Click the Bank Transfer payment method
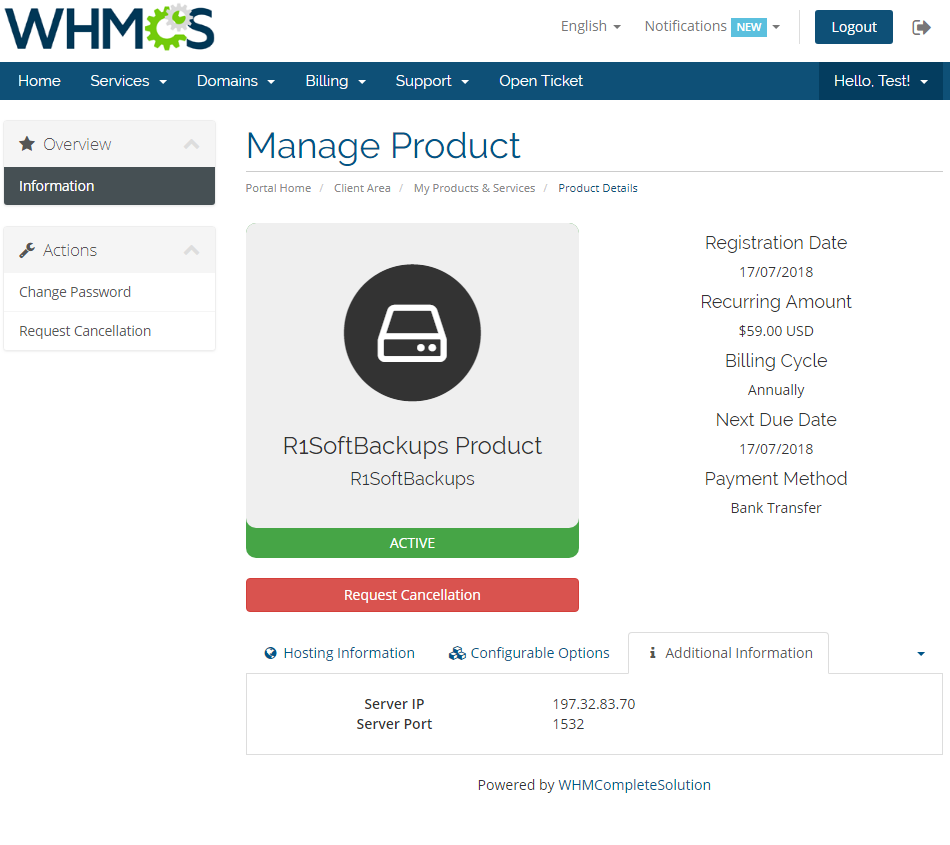The image size is (950, 845). [x=776, y=508]
